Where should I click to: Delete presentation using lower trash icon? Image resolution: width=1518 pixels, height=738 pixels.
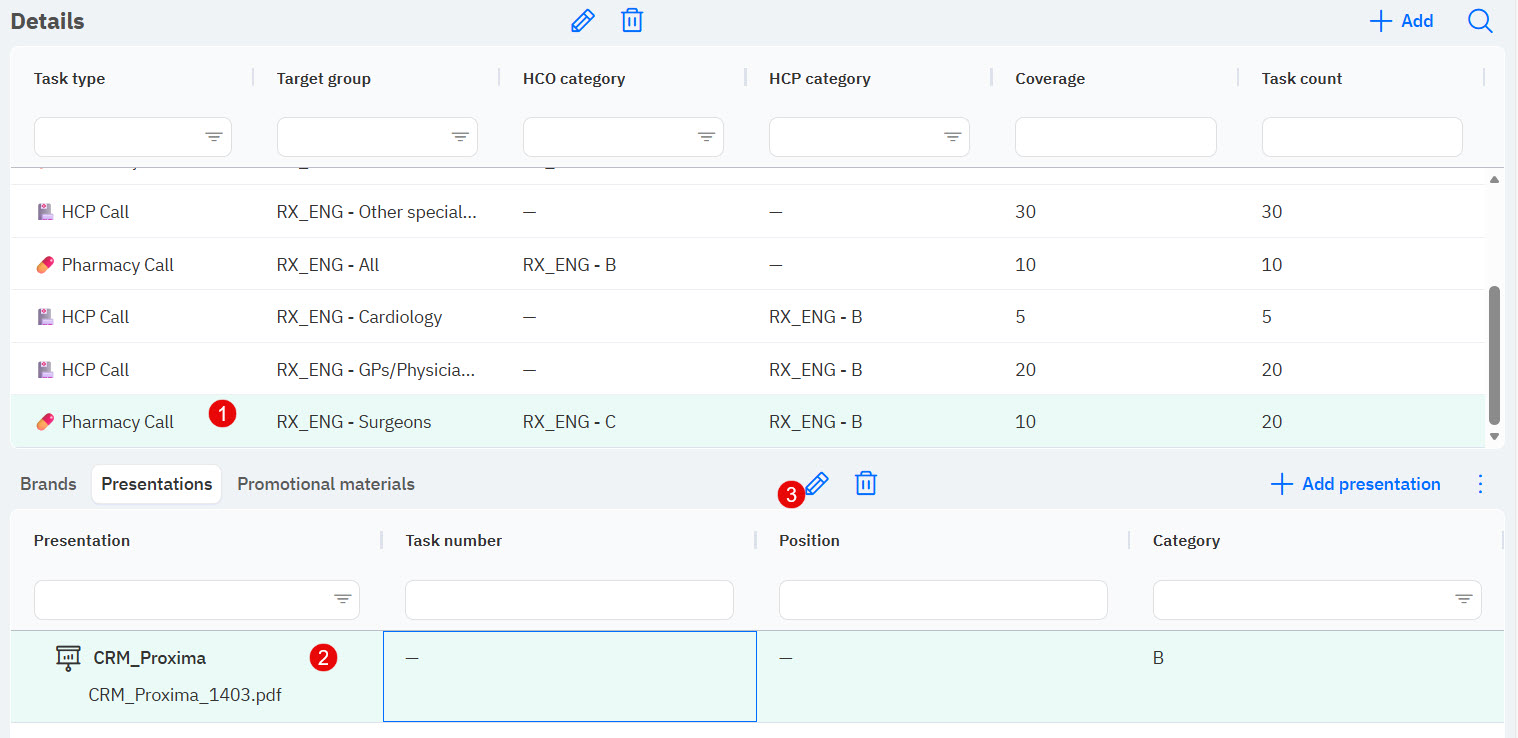coord(866,484)
